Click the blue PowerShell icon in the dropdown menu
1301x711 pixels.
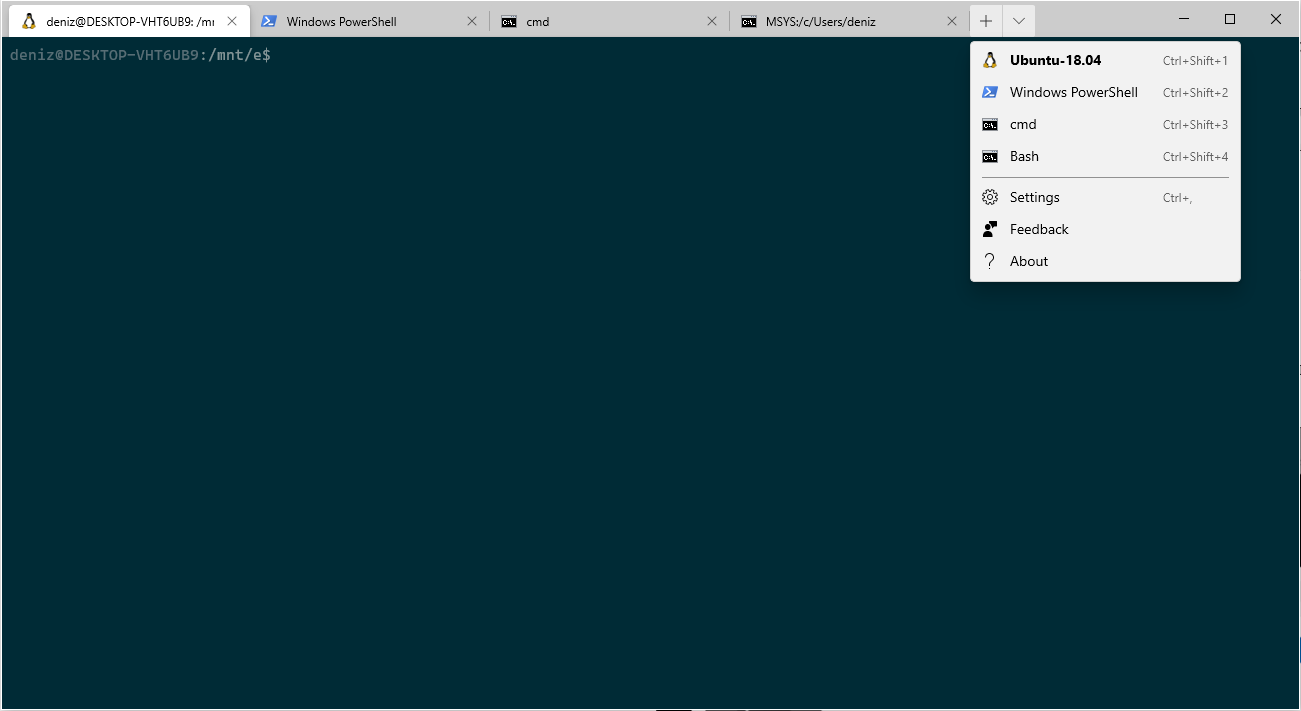990,92
